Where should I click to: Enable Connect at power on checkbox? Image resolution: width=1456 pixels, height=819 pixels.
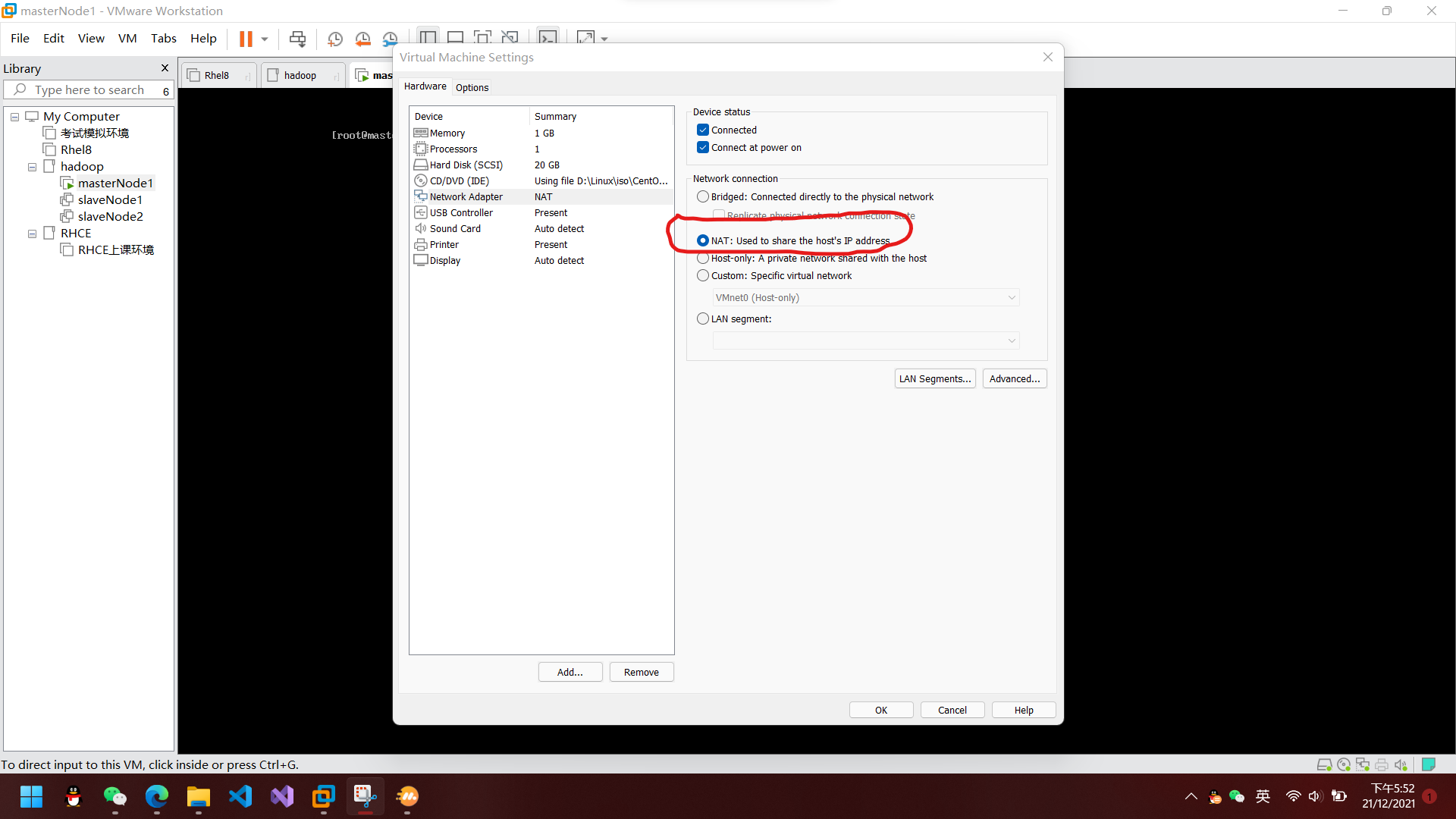(x=703, y=147)
